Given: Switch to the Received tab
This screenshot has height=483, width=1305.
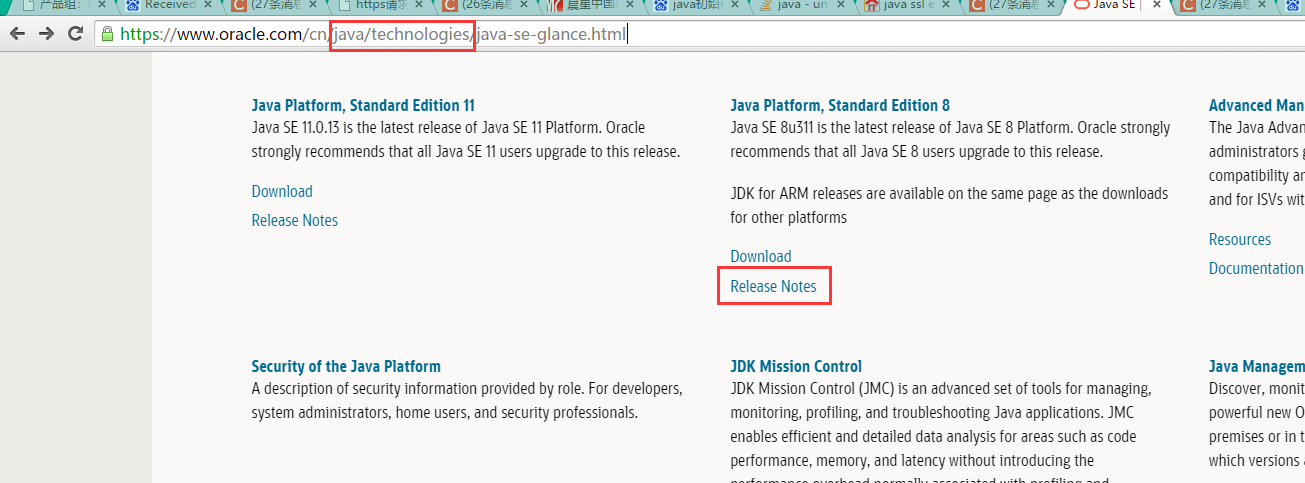Looking at the screenshot, I should pos(168,5).
